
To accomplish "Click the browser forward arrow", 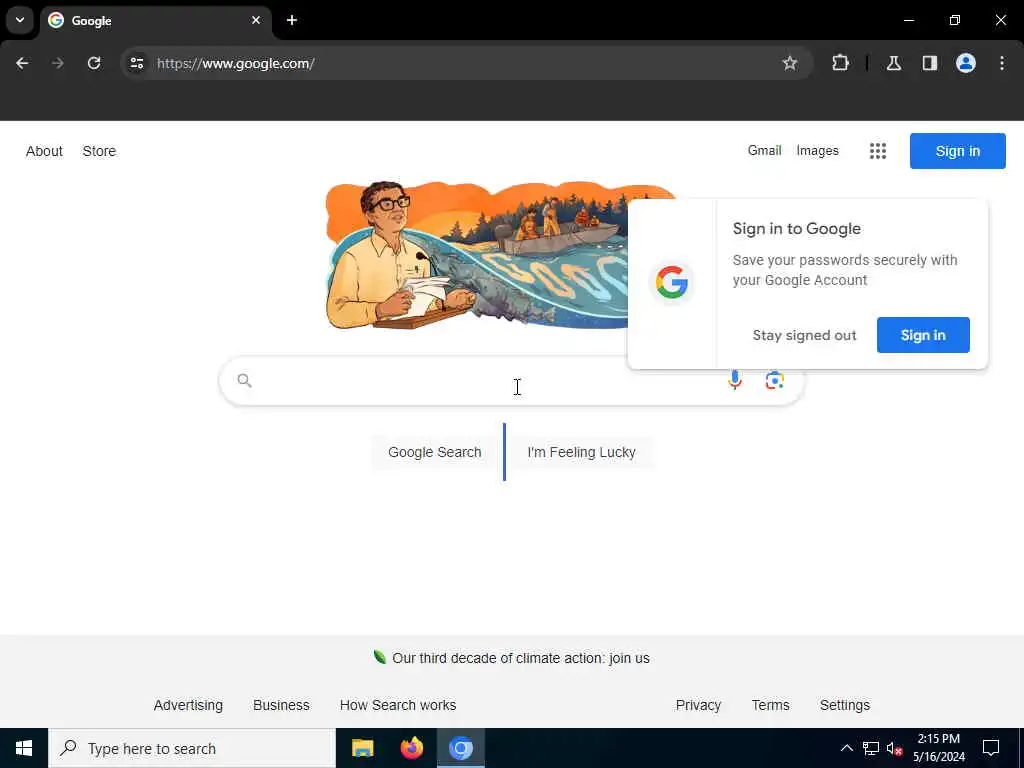I will point(58,63).
